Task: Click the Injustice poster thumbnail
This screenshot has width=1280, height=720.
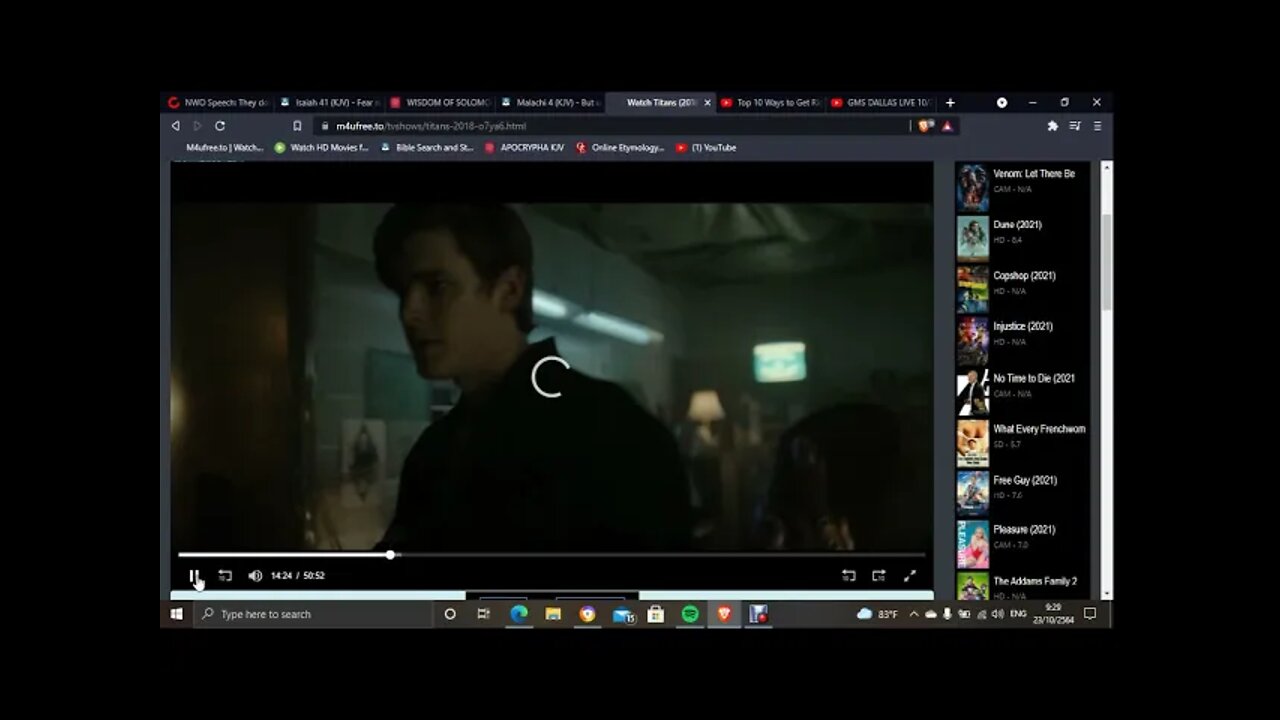Action: [x=972, y=340]
